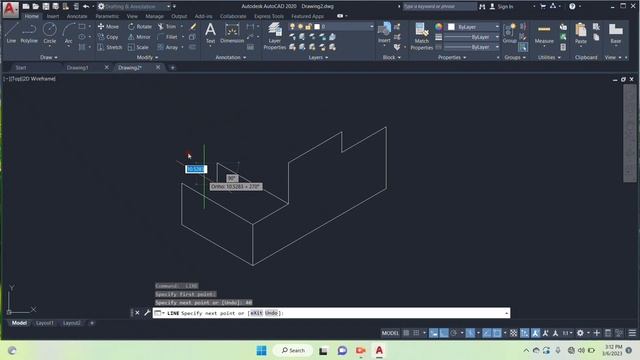Click the Mirror tool

[x=140, y=37]
